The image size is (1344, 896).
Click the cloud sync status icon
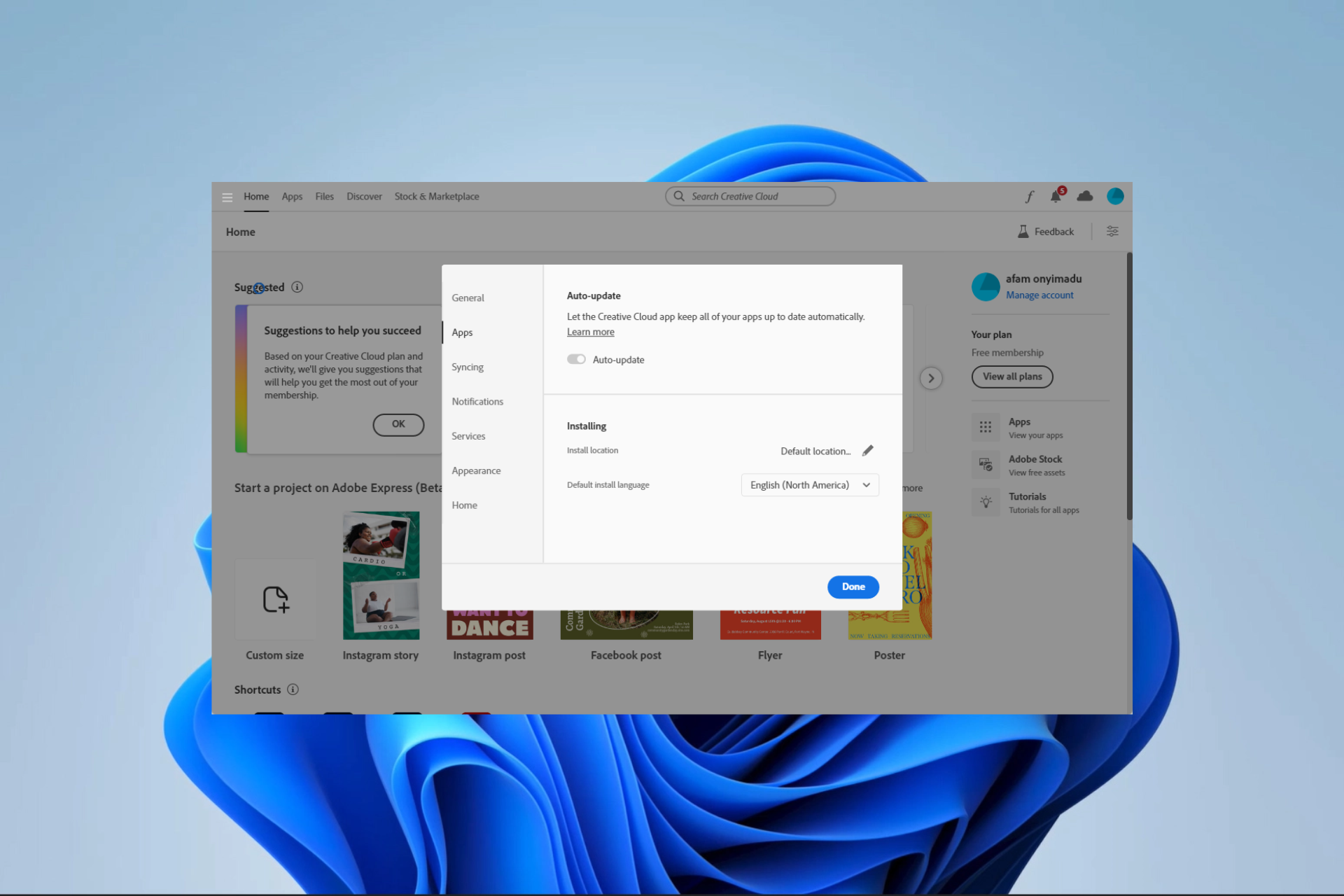[x=1084, y=197]
